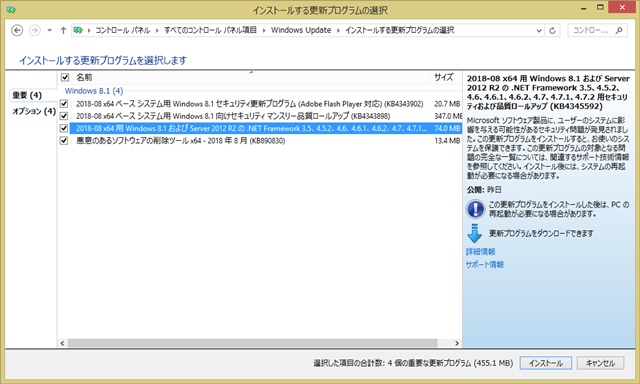Maximize the window
This screenshot has width=640, height=384.
pyautogui.click(x=600, y=7)
